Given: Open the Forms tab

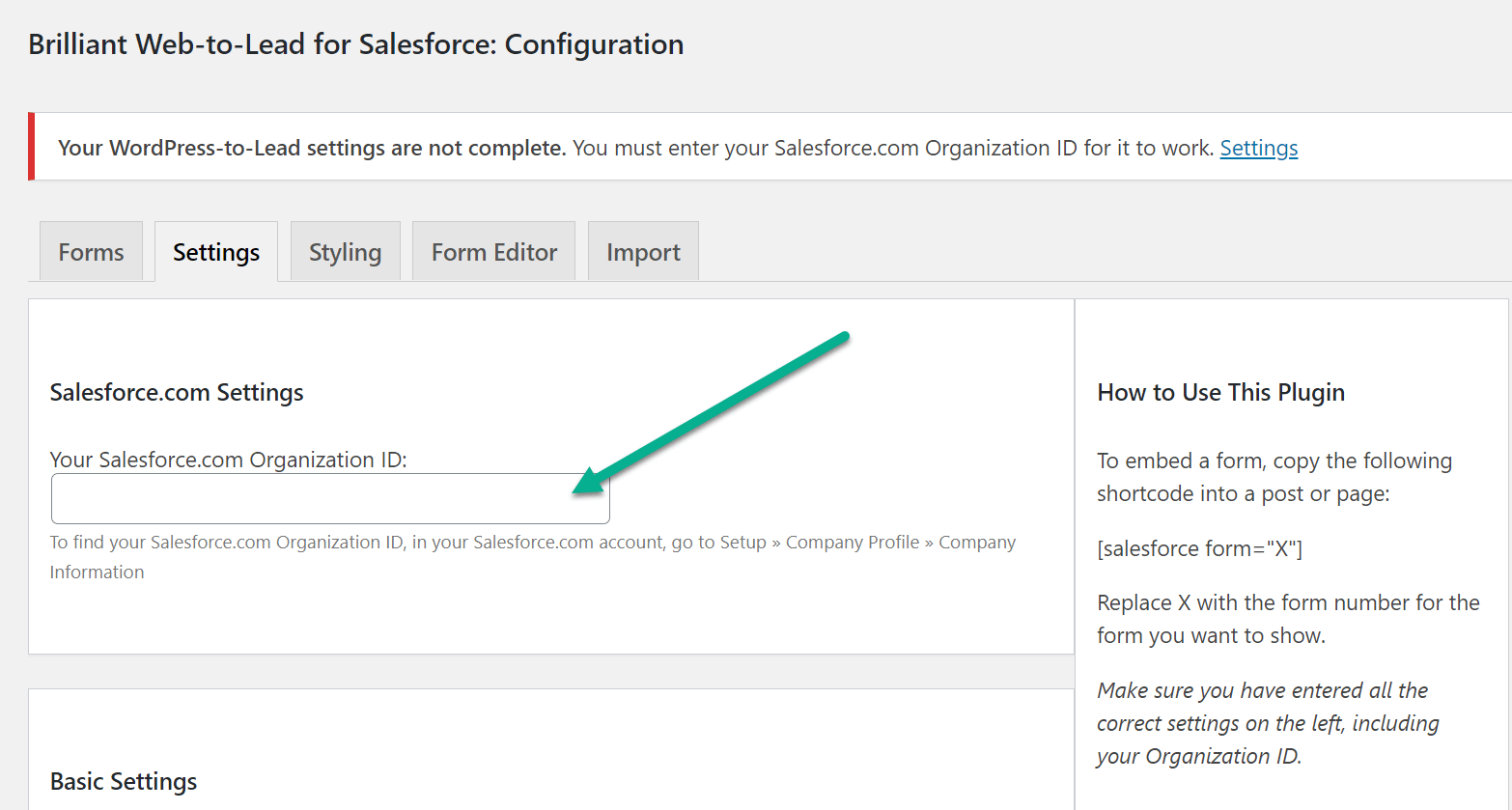Looking at the screenshot, I should [91, 252].
